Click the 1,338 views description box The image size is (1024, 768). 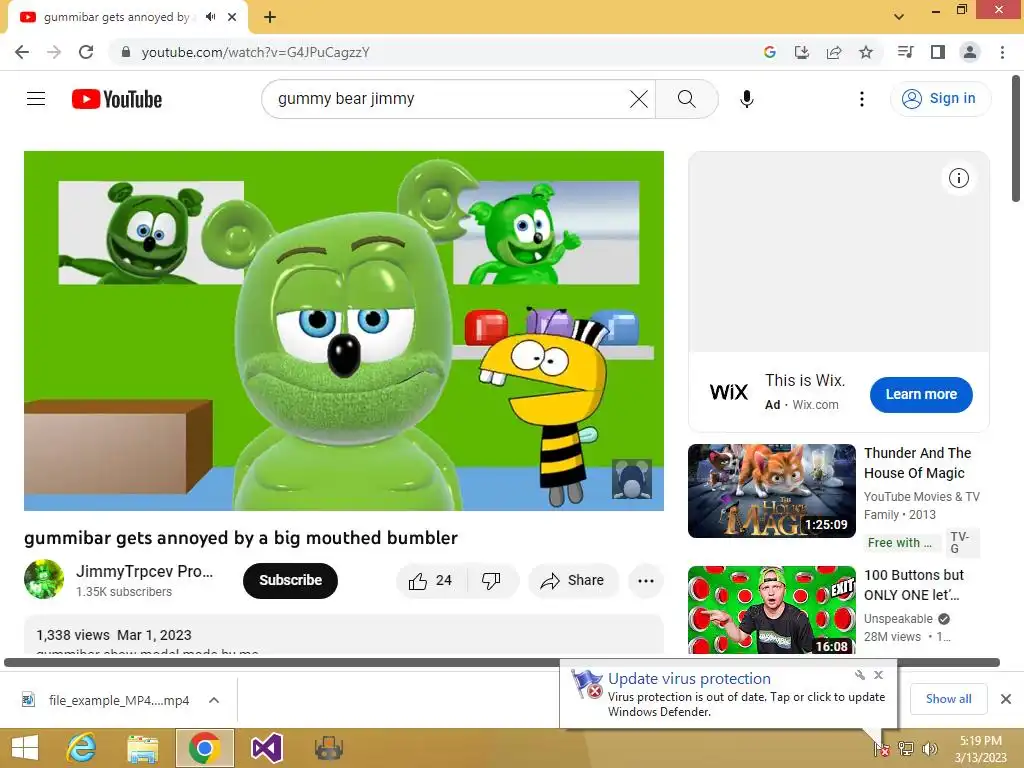pos(344,634)
